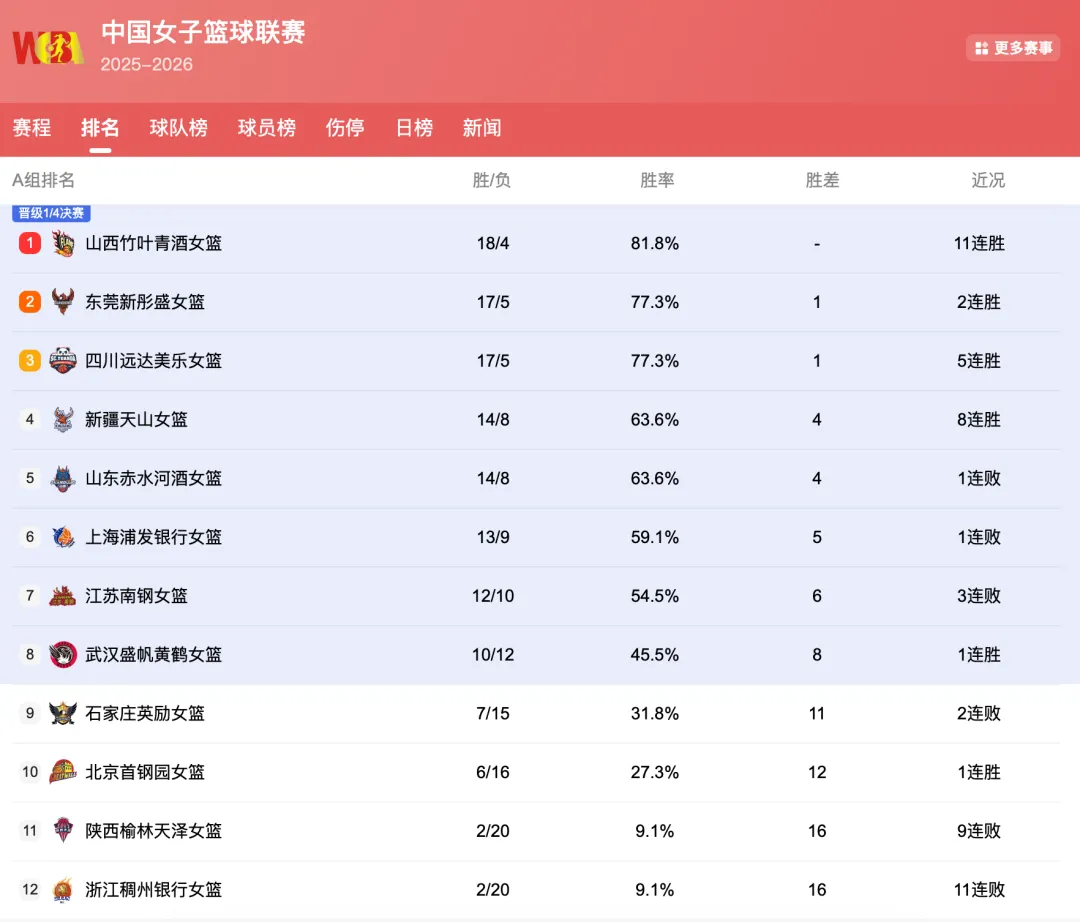Click the 近况 column header
The width and height of the screenshot is (1080, 922).
(988, 180)
